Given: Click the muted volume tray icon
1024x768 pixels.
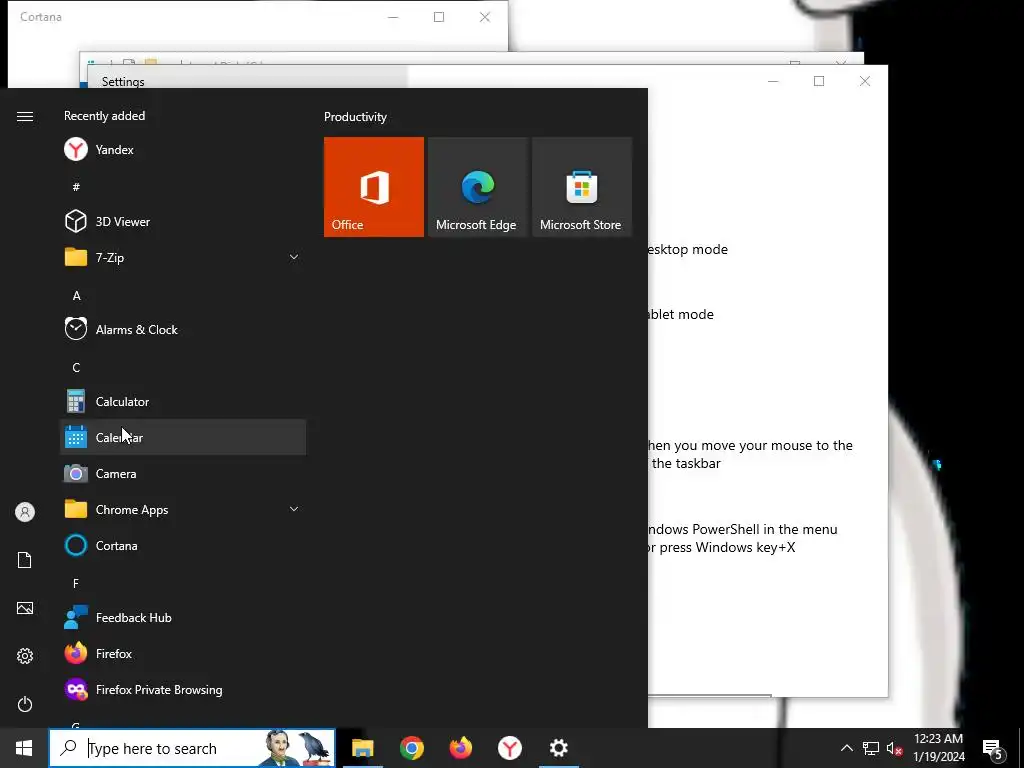Looking at the screenshot, I should click(x=895, y=749).
